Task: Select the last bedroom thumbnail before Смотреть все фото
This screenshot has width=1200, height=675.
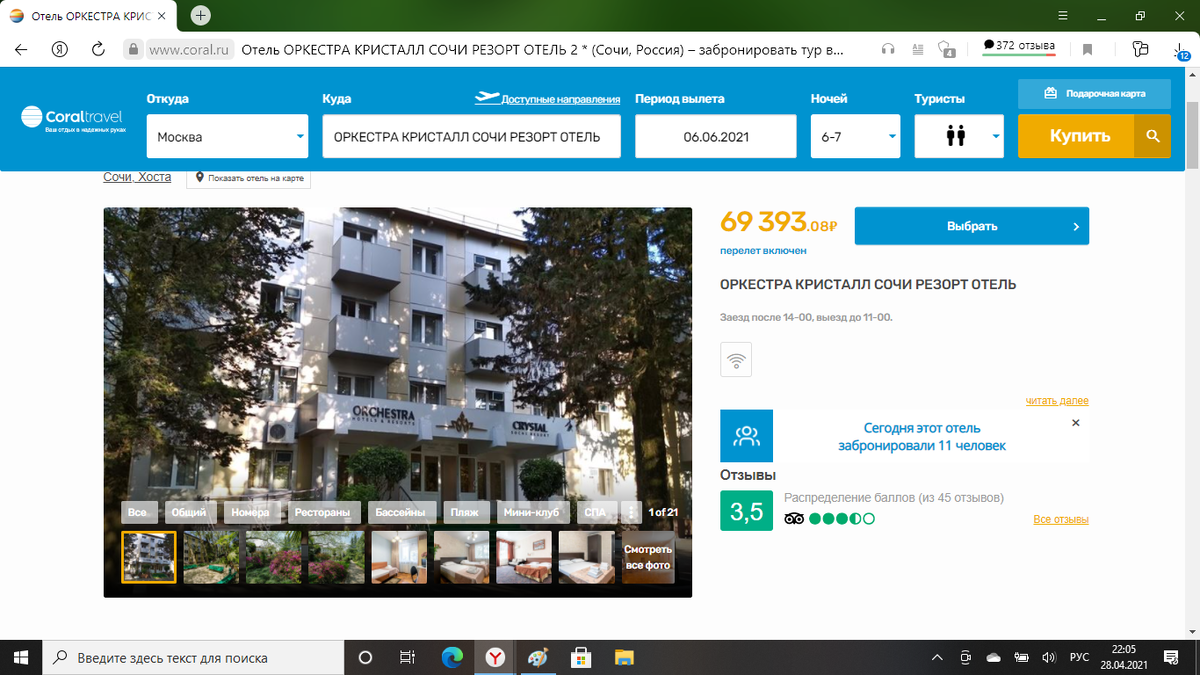Action: 586,557
